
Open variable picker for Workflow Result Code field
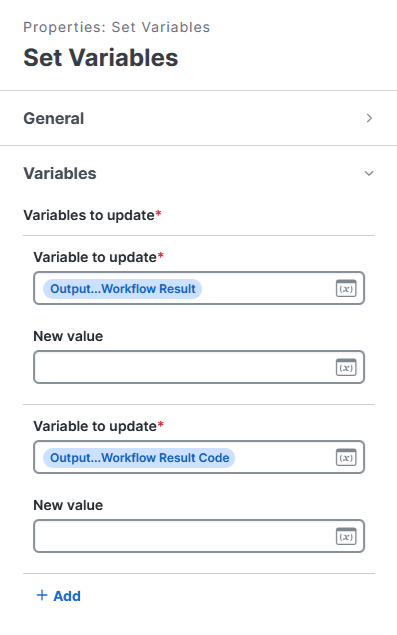click(346, 457)
